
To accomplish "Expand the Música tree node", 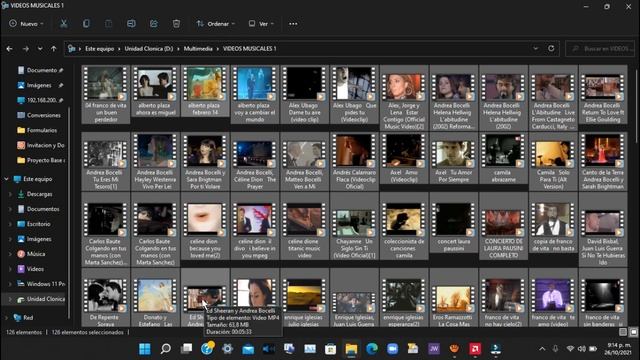I will point(11,254).
